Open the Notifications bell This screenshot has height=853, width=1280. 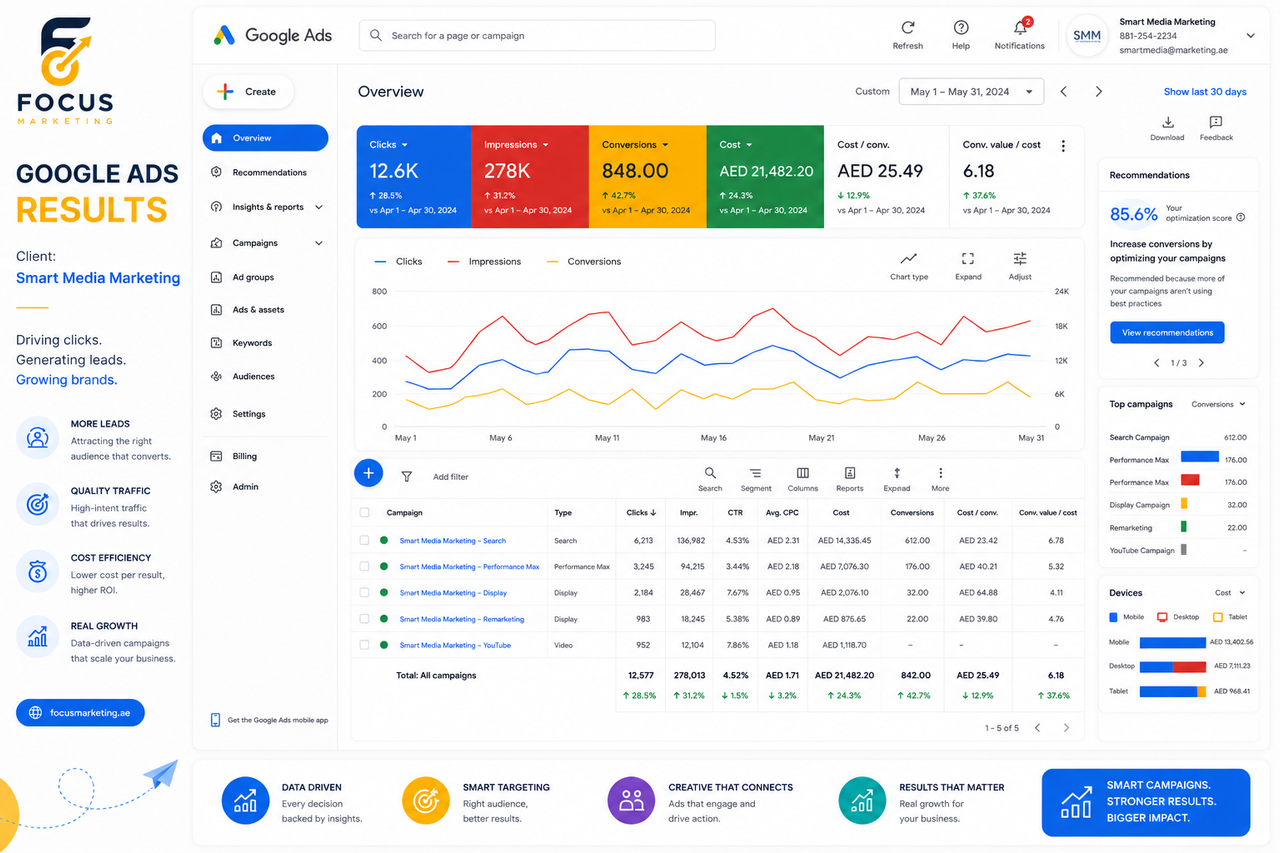coord(1021,27)
